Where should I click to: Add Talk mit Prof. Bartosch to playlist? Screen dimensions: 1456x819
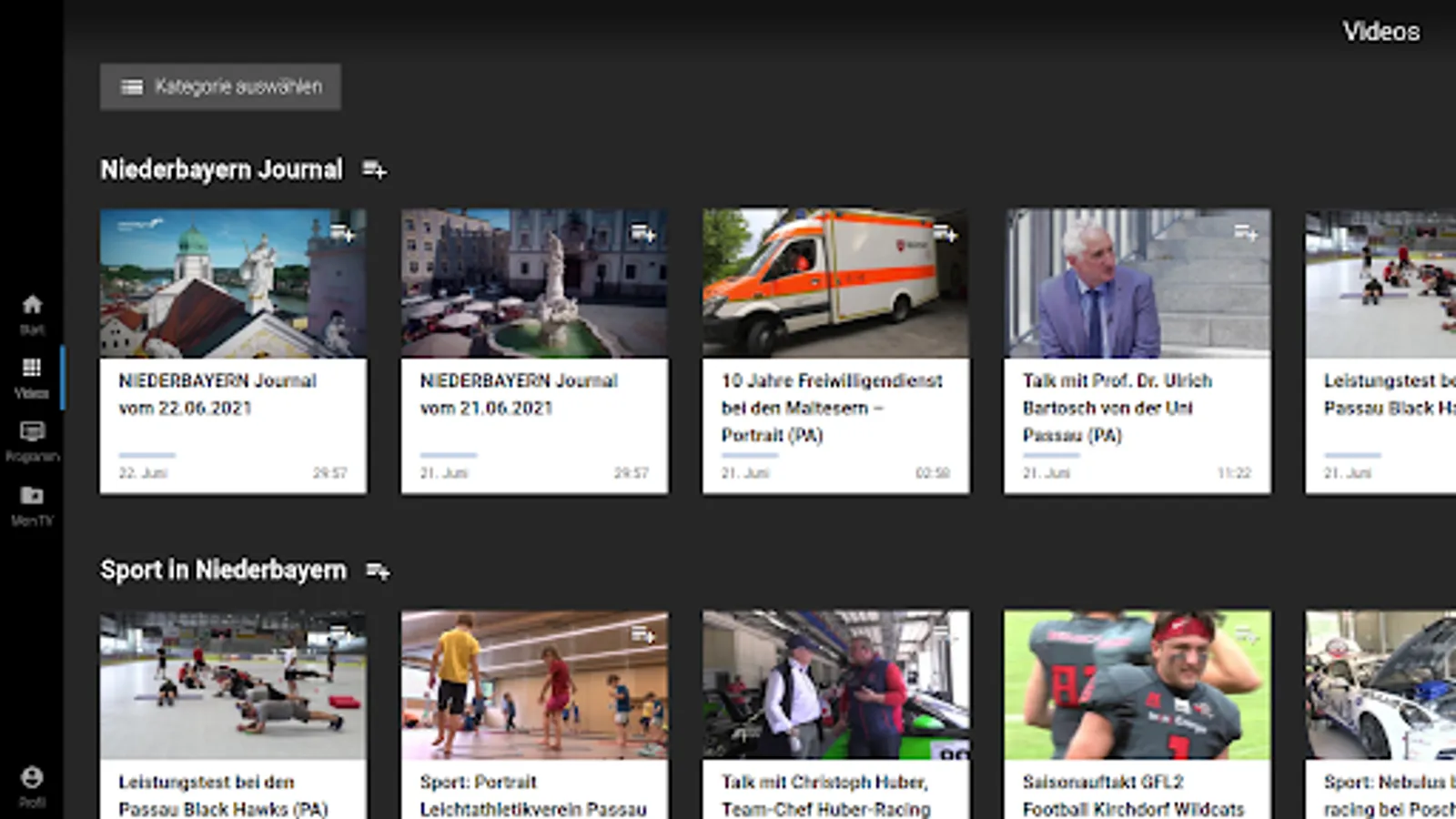click(1246, 233)
